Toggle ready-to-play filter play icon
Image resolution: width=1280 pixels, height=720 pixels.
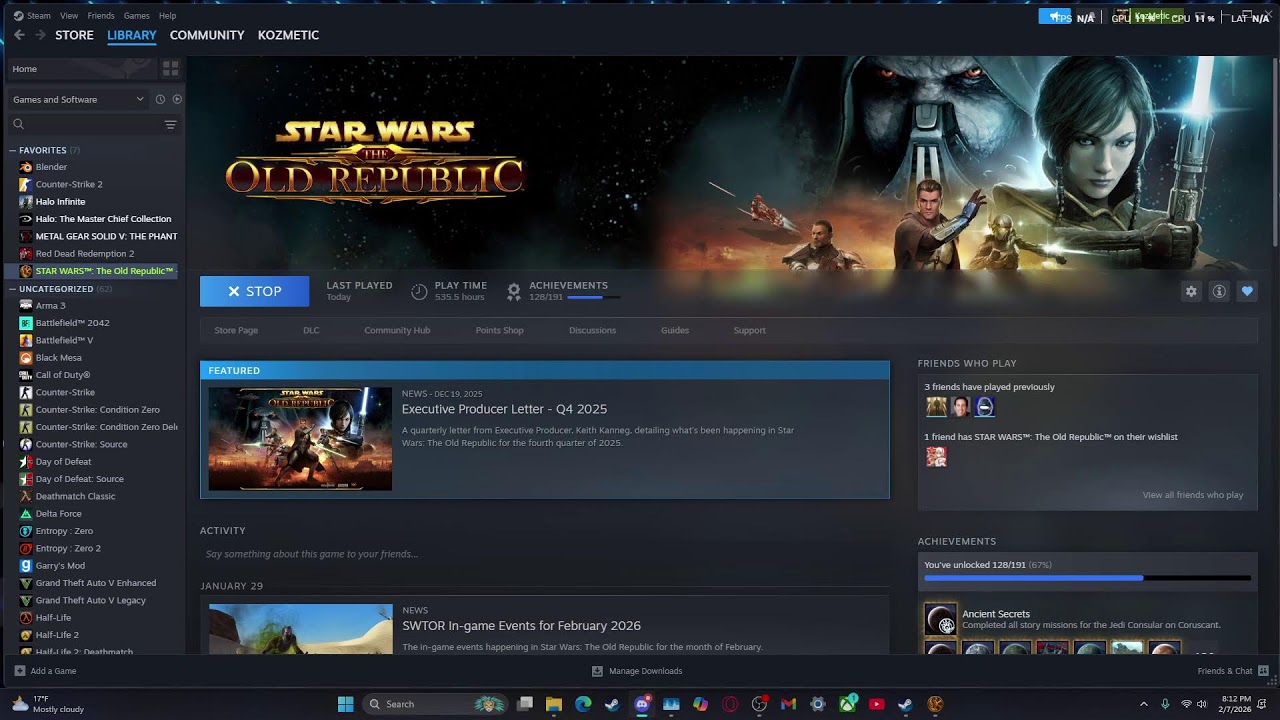(x=177, y=99)
